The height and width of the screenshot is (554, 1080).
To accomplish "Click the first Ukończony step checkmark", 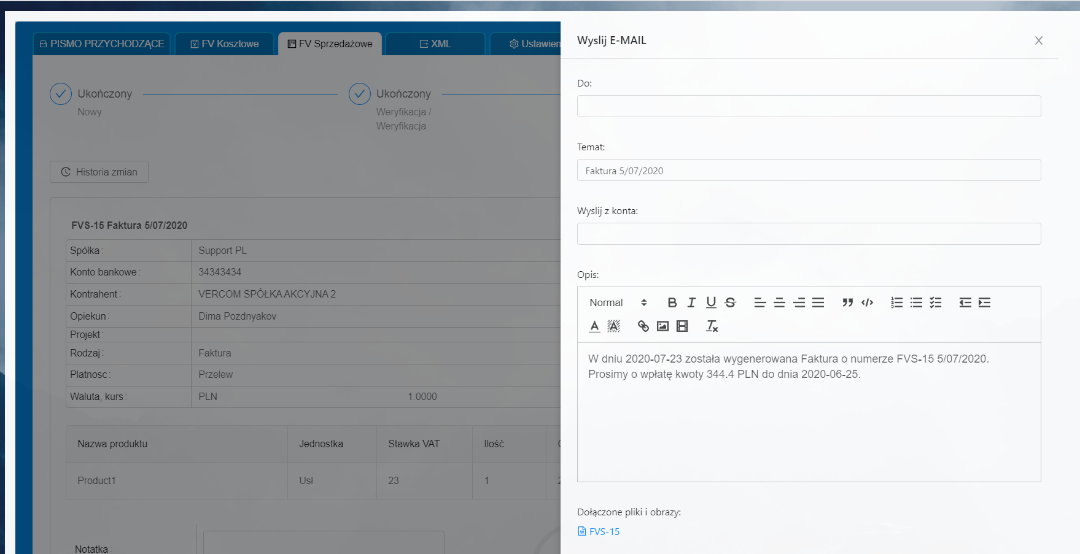I will [61, 94].
